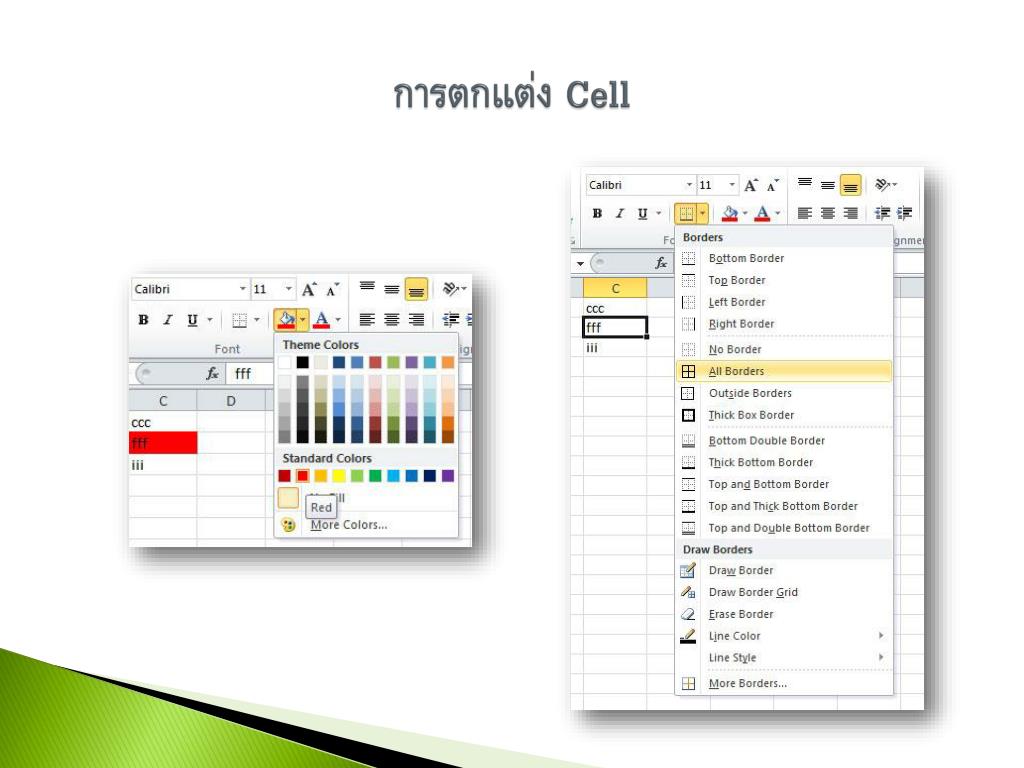This screenshot has height=768, width=1024.
Task: Click formula bar containing fff, left screenshot
Action: (251, 373)
